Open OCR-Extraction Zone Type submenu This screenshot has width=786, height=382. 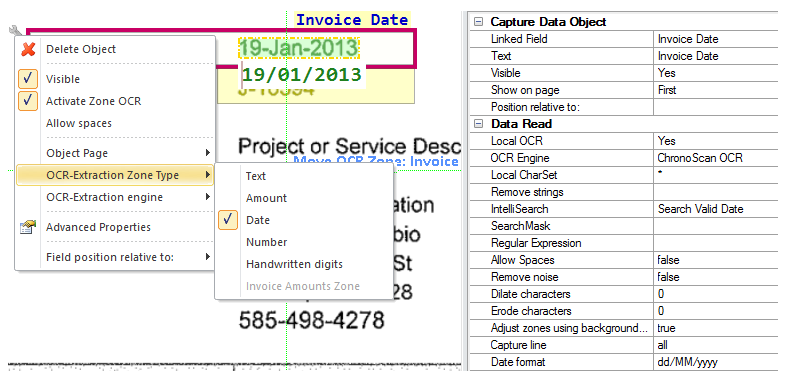(115, 175)
